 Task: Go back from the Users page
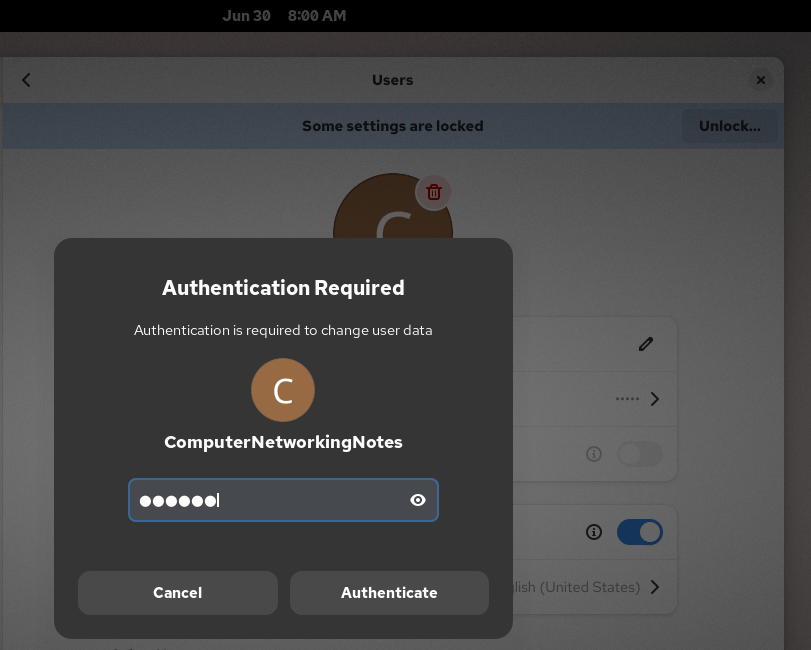pos(26,80)
